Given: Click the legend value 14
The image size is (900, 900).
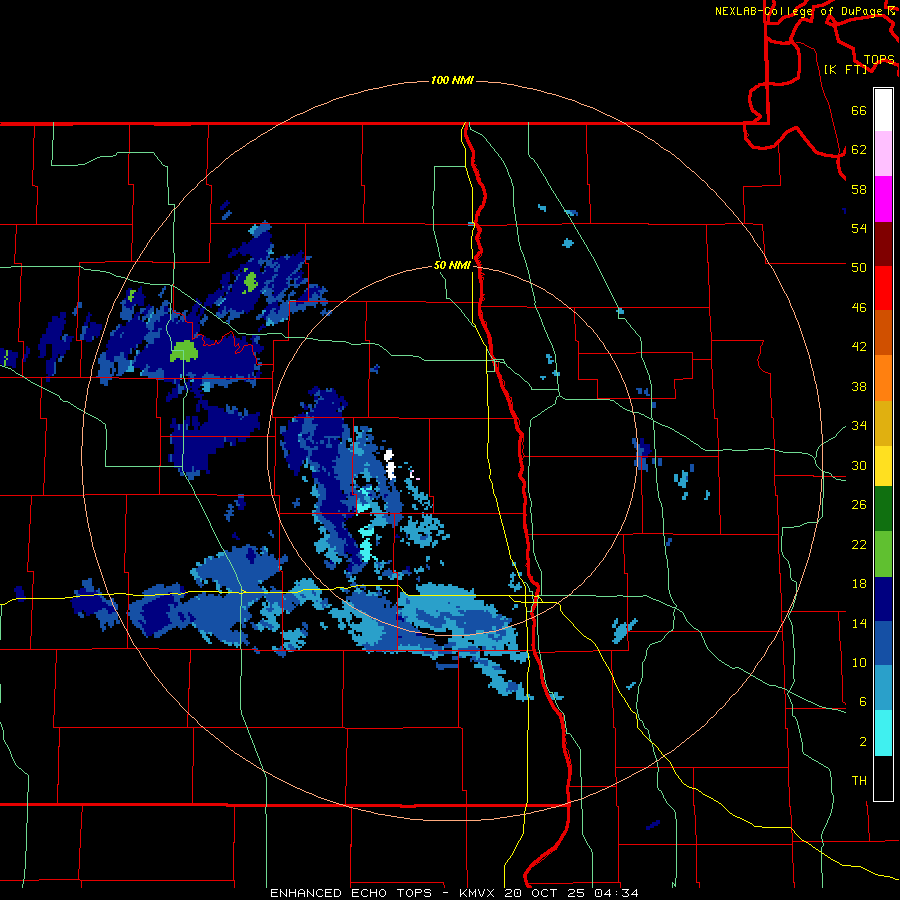Looking at the screenshot, I should tap(859, 623).
